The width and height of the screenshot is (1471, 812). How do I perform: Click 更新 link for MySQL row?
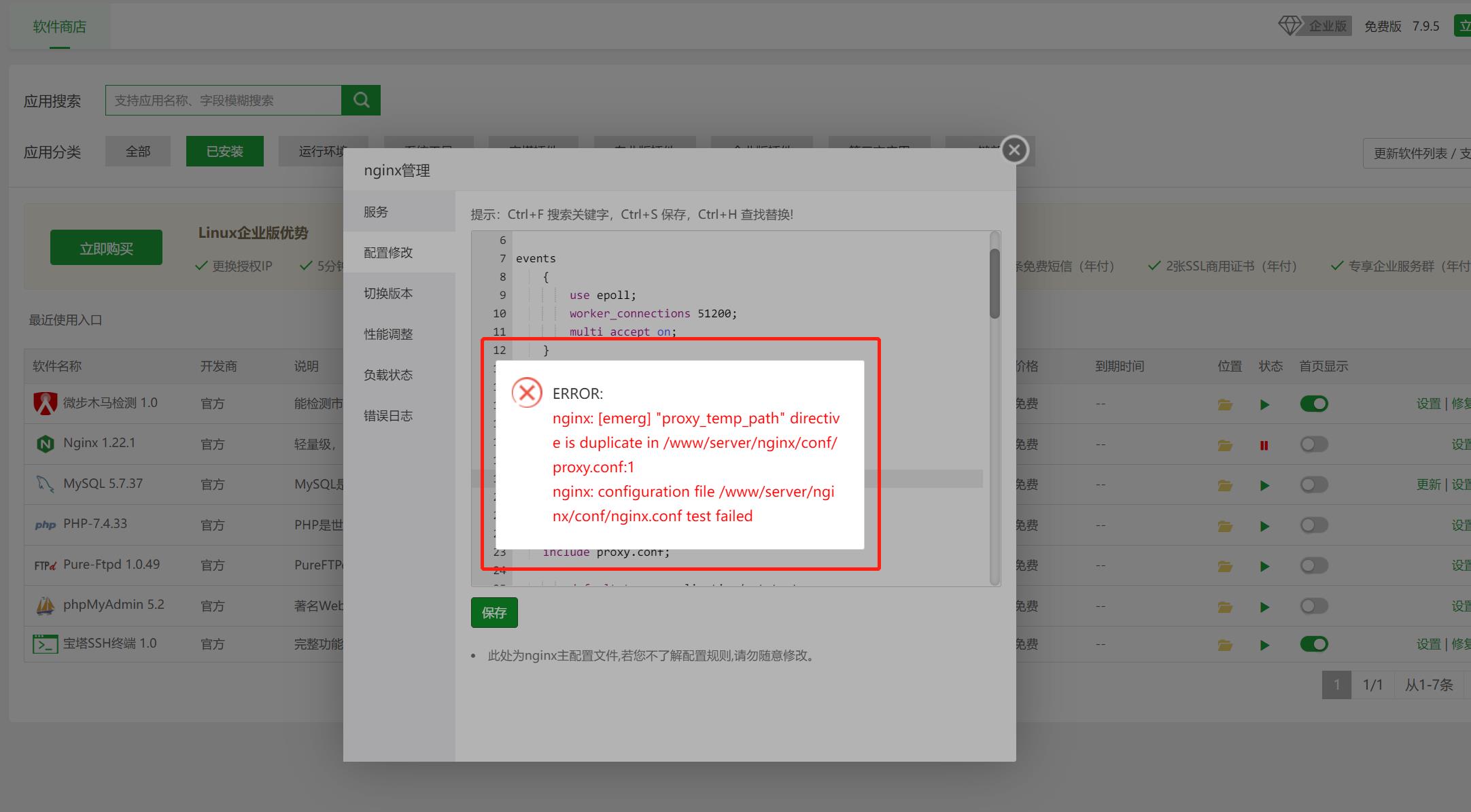tap(1429, 484)
